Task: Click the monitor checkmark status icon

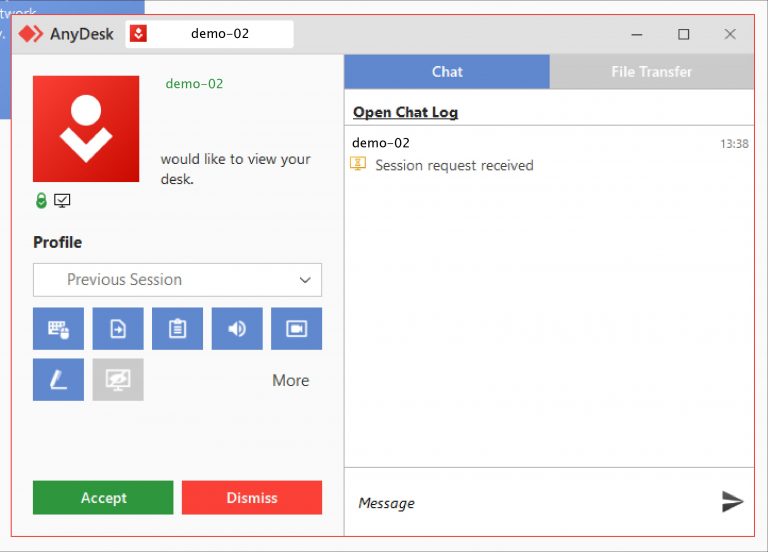Action: click(62, 200)
